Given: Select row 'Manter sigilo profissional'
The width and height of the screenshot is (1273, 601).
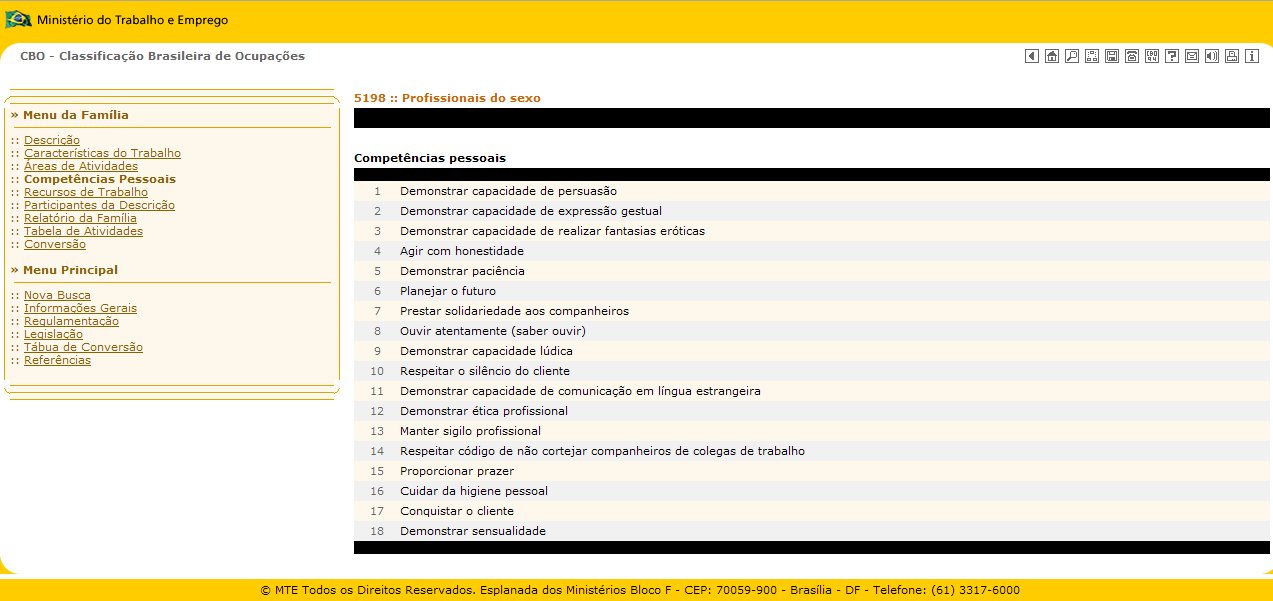Looking at the screenshot, I should point(813,431).
